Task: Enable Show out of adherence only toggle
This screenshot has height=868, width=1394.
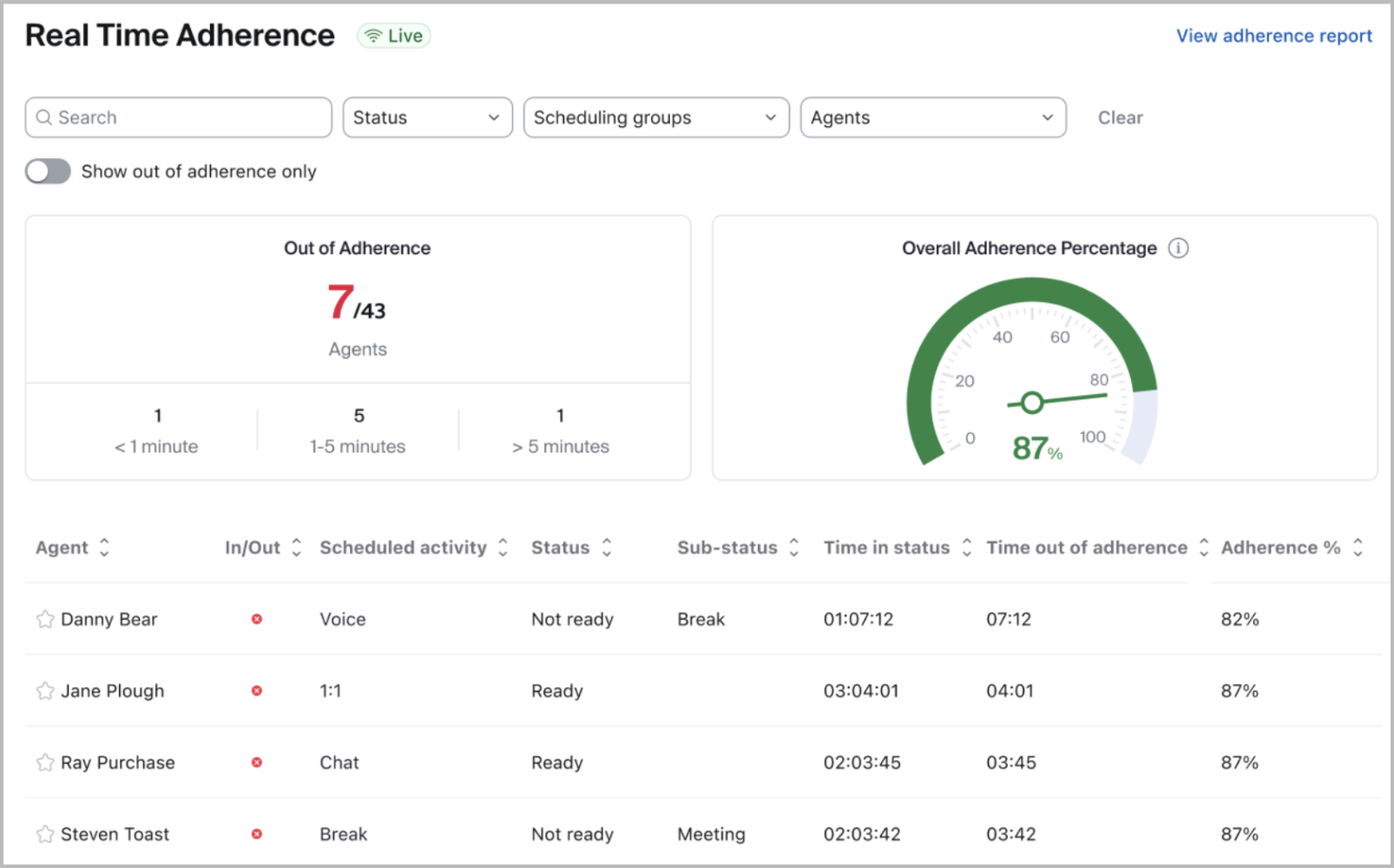Action: pyautogui.click(x=49, y=172)
